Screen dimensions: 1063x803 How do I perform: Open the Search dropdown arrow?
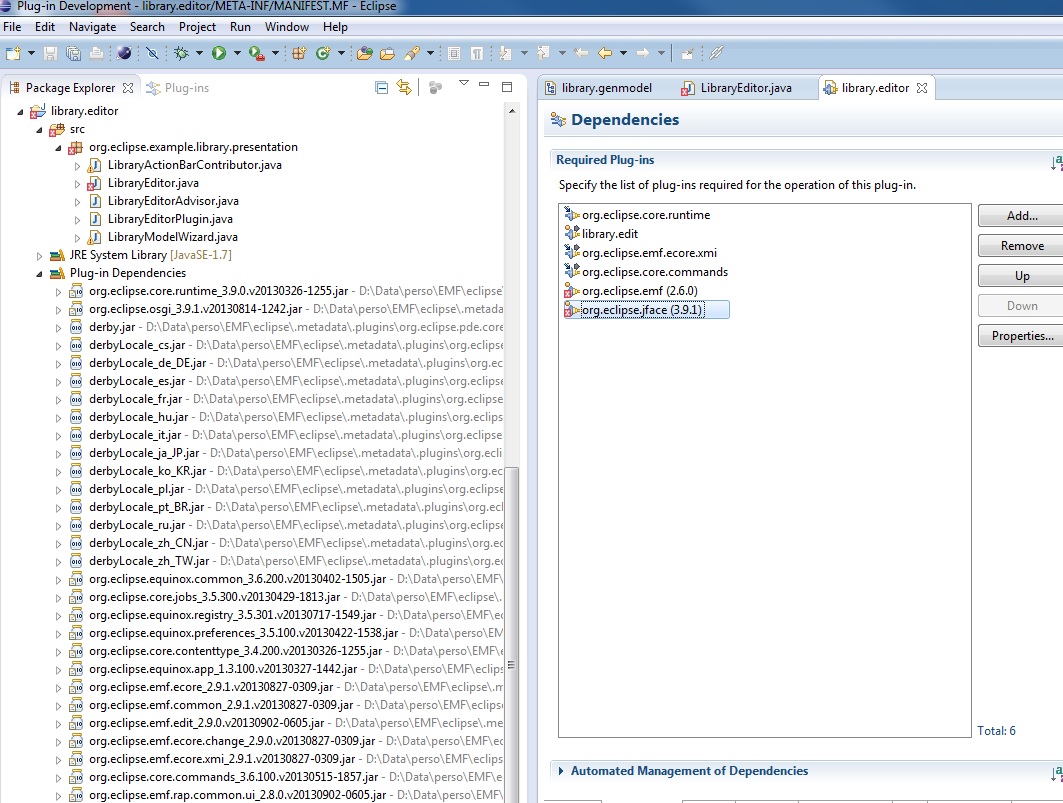(x=430, y=53)
